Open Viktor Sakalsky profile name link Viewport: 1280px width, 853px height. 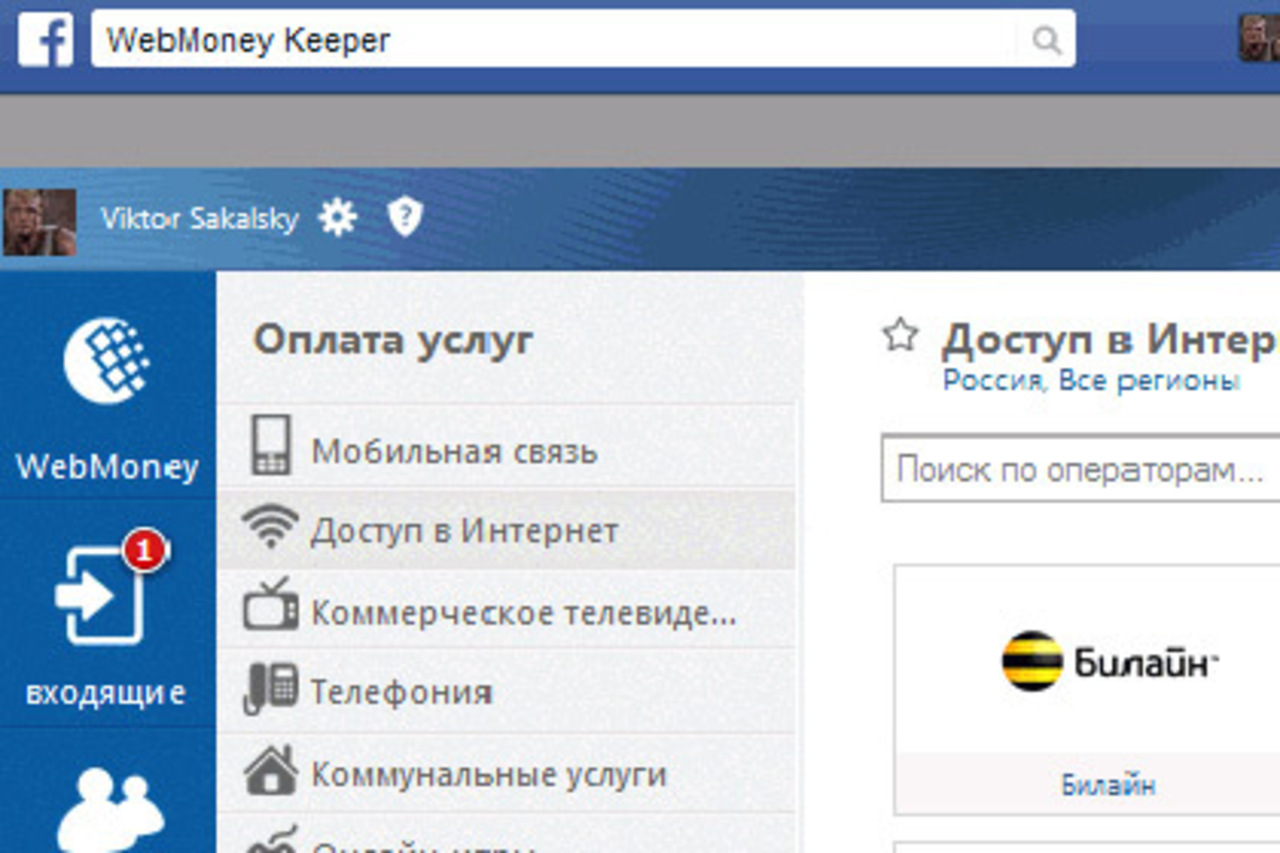click(x=199, y=219)
